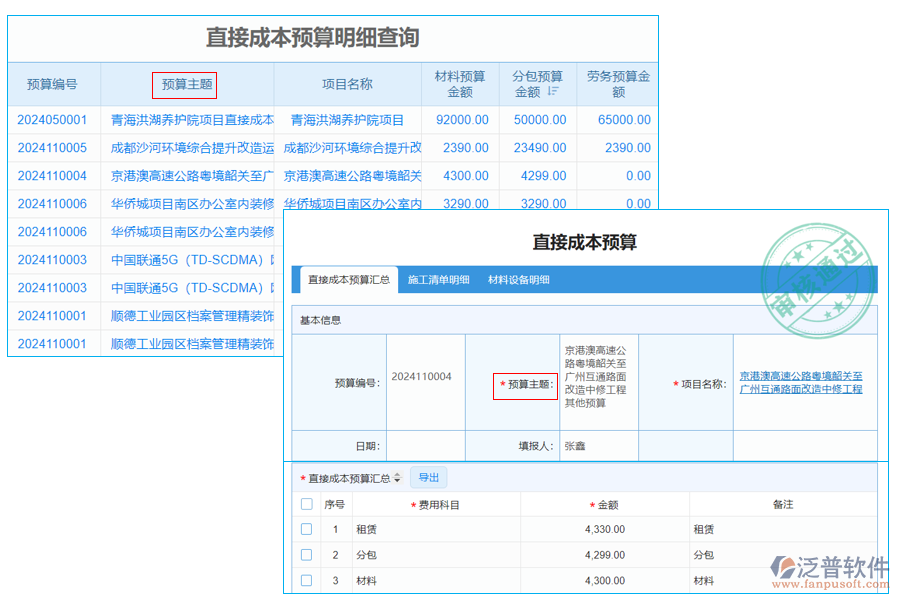The height and width of the screenshot is (600, 900).
Task: Click the 泛普软件 watermark logo
Action: 830,565
